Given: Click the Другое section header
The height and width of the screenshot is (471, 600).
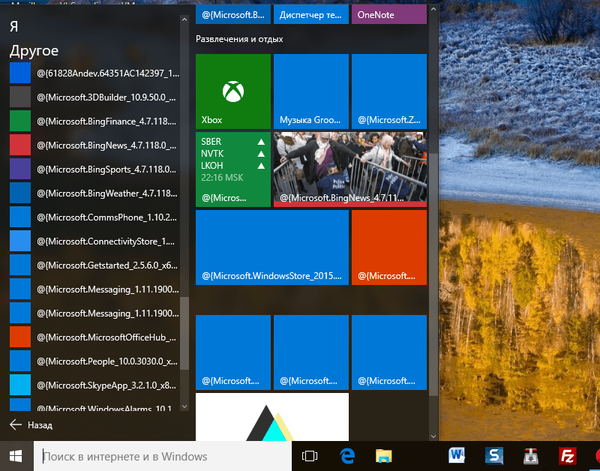Looking at the screenshot, I should 34,51.
